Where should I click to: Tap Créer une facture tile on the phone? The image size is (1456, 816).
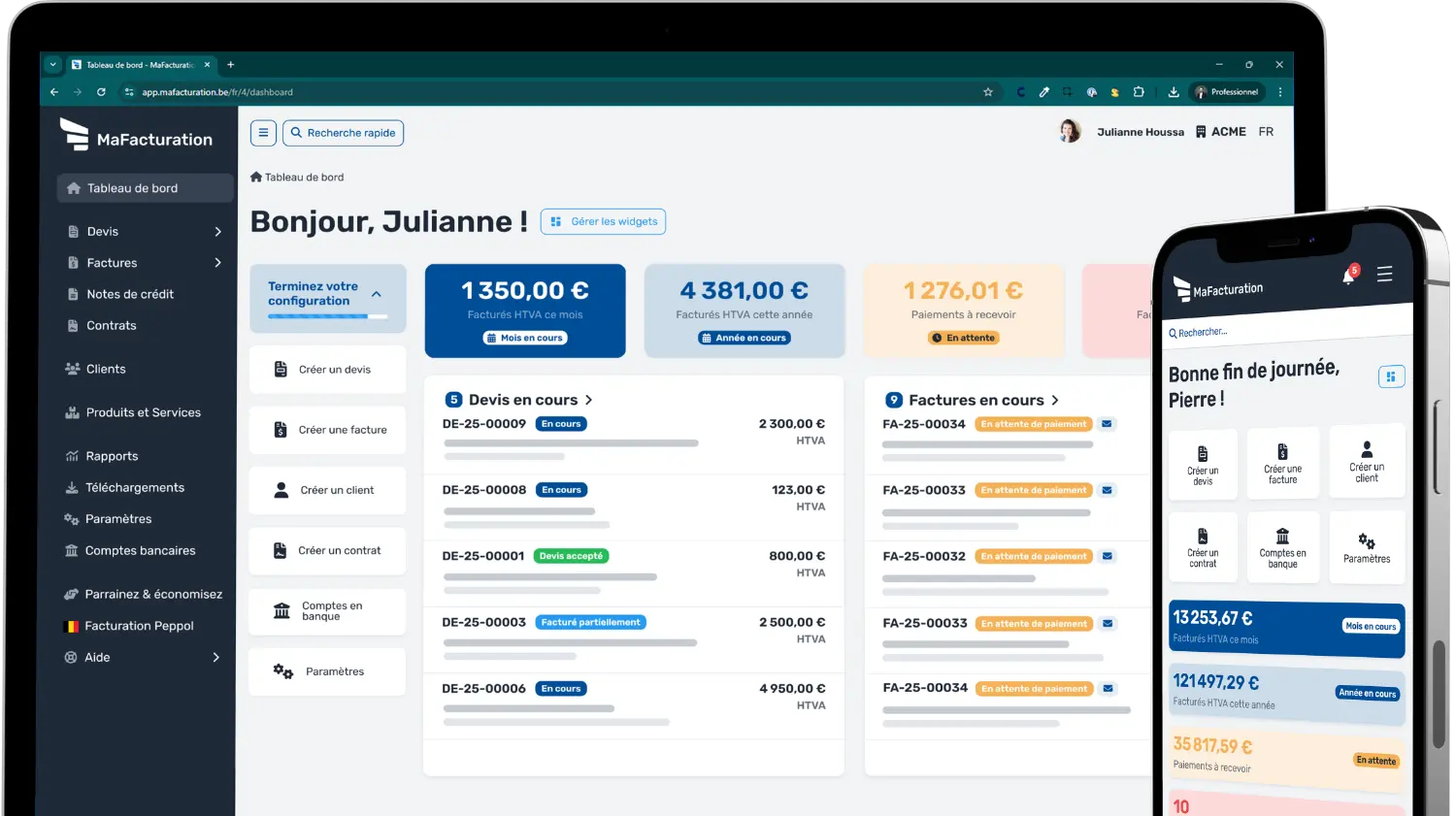point(1282,463)
